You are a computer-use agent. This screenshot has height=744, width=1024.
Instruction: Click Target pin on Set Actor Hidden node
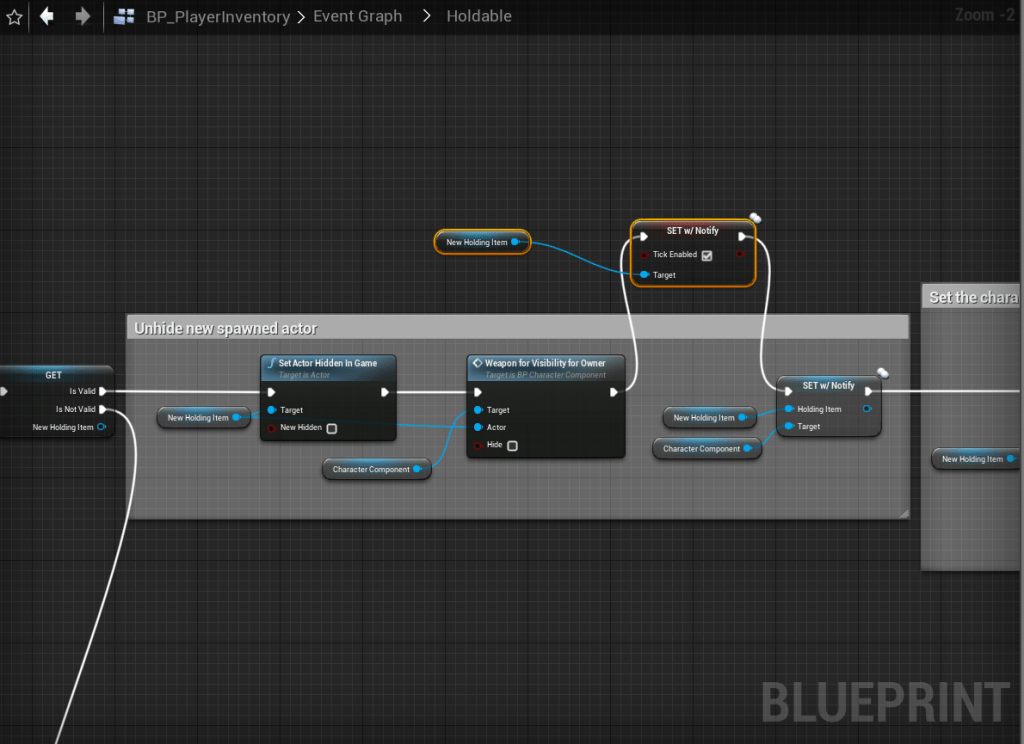[x=272, y=410]
